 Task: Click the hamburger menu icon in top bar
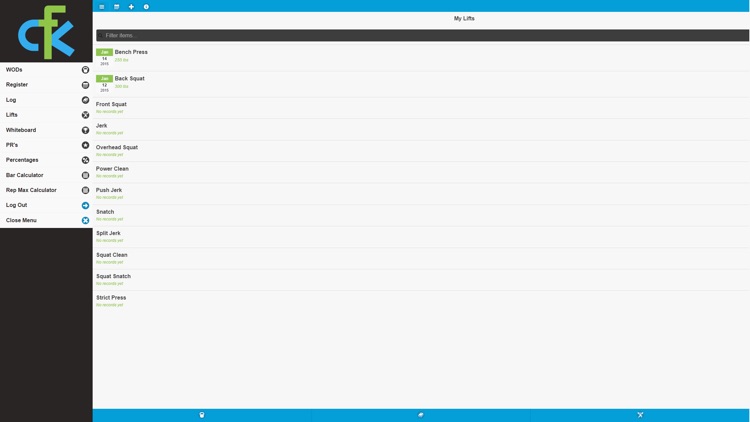click(101, 7)
